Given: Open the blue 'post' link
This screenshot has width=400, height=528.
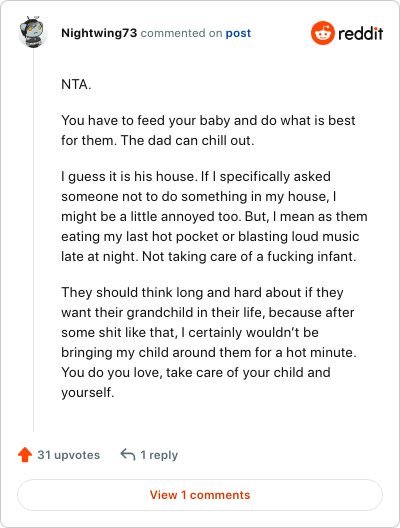Looking at the screenshot, I should point(238,33).
